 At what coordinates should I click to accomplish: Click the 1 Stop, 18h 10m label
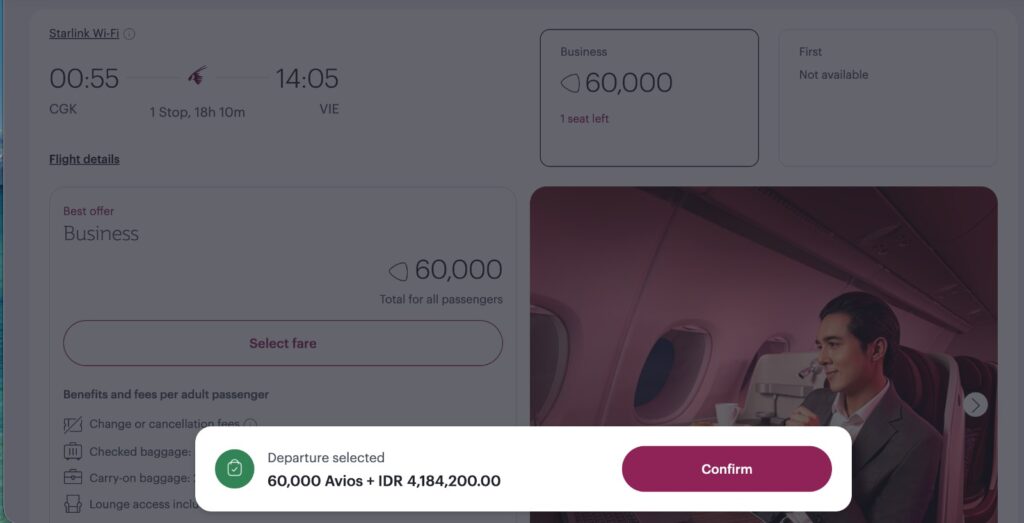tap(197, 112)
